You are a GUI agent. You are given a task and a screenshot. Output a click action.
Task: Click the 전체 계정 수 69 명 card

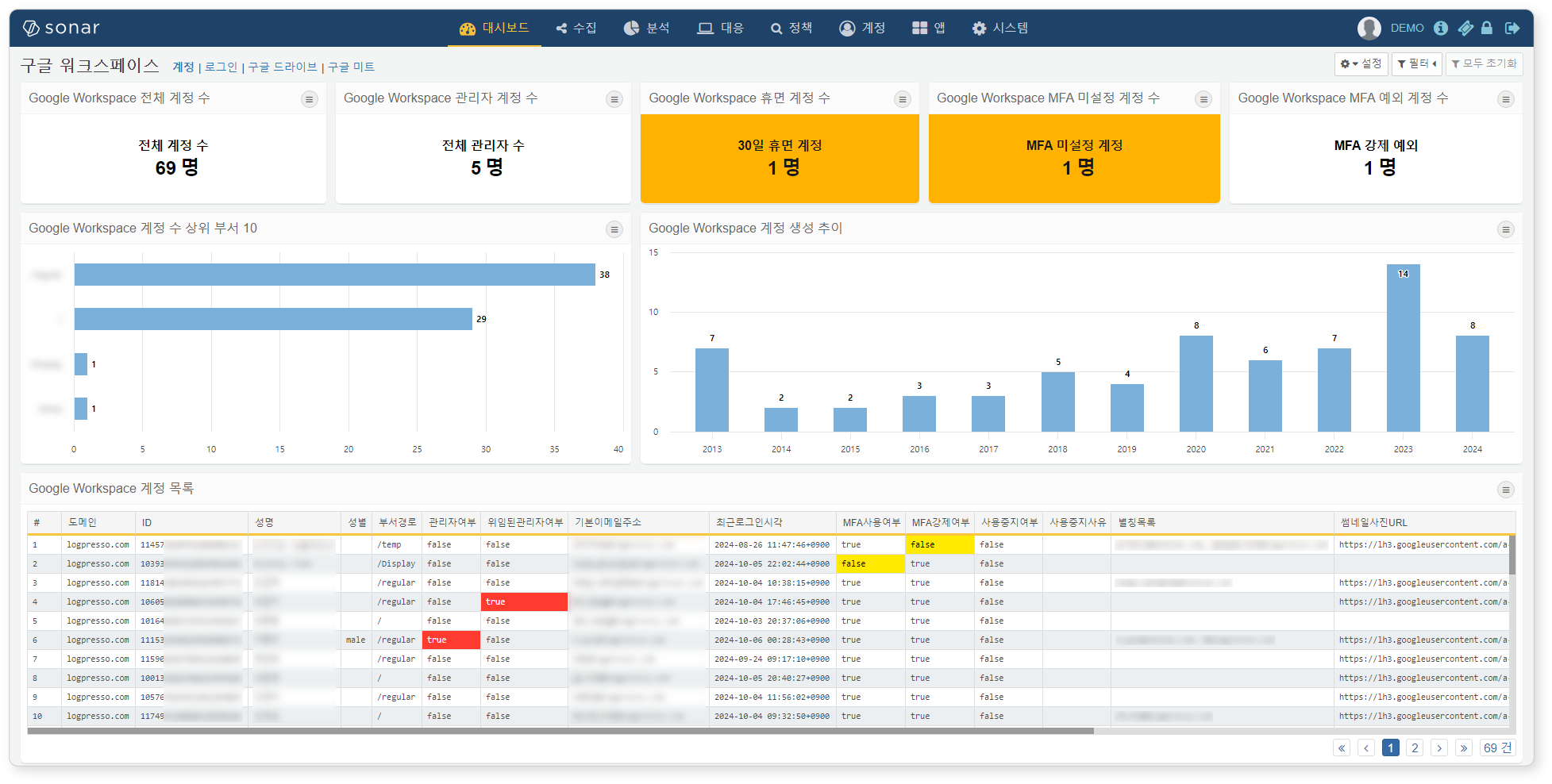[x=173, y=158]
